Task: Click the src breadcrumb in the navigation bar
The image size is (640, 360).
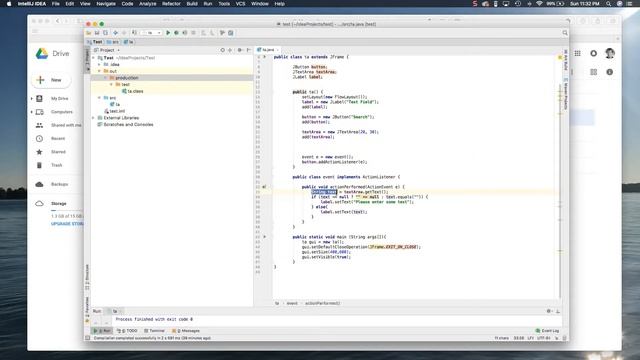Action: 113,42
